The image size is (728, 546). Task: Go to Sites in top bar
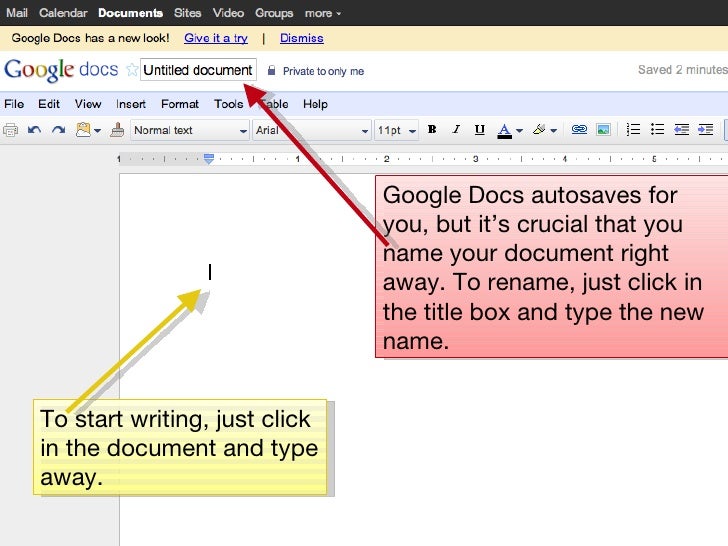point(188,13)
